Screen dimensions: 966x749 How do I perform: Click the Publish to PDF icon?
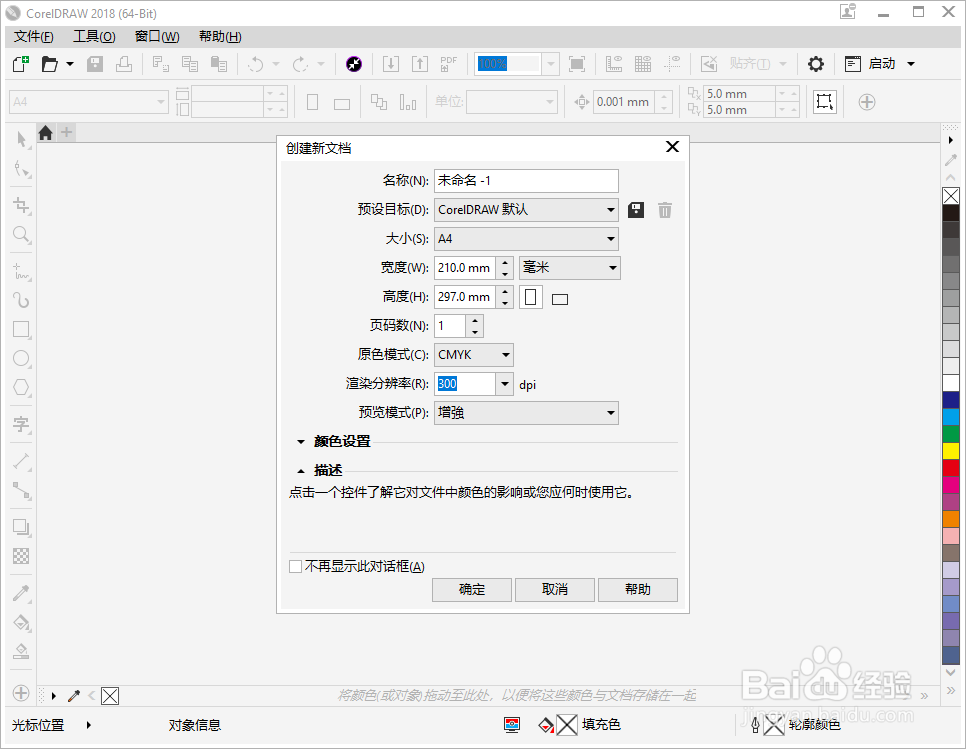coord(448,63)
